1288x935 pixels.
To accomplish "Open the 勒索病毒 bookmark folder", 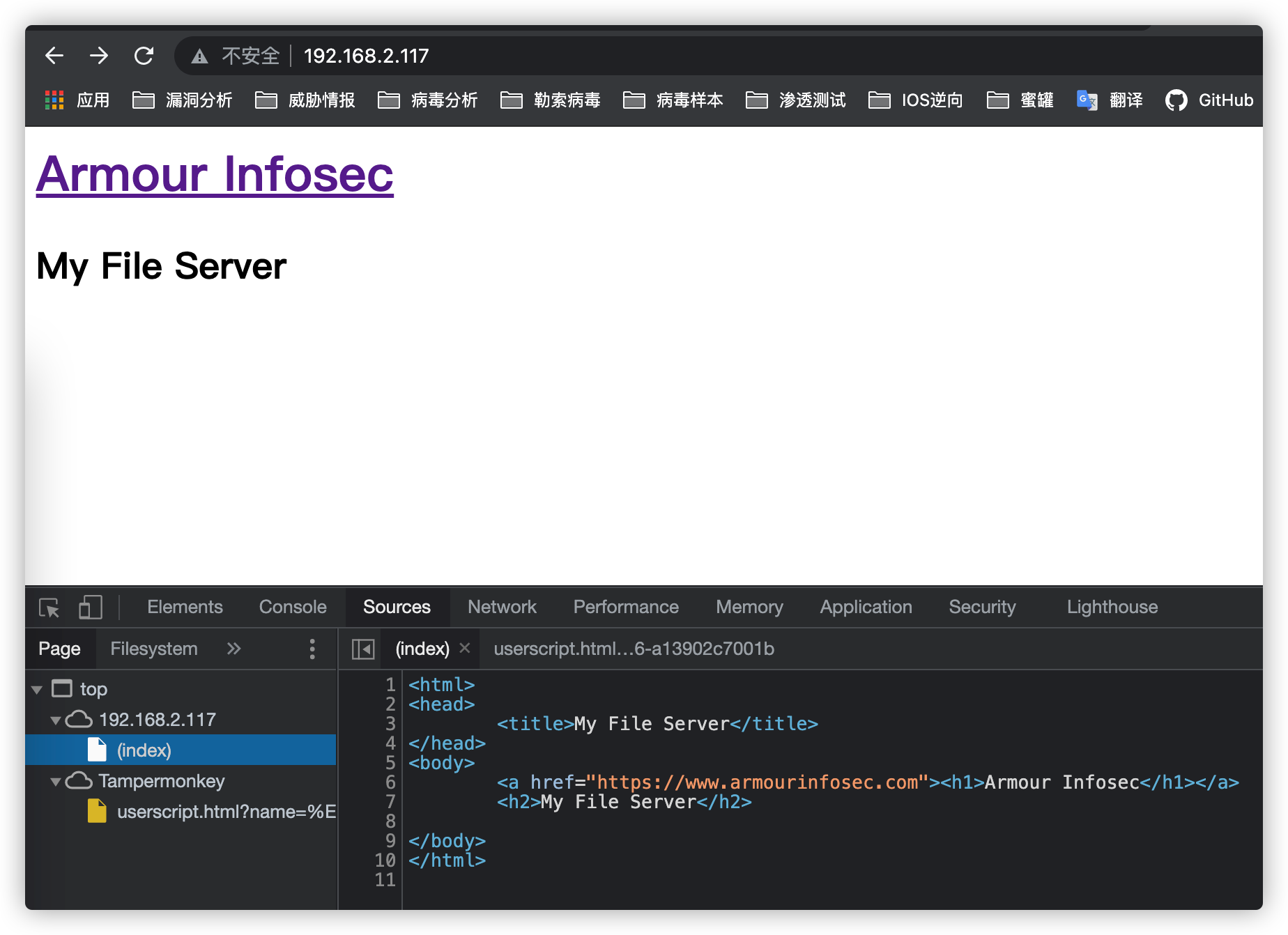I will coord(550,100).
